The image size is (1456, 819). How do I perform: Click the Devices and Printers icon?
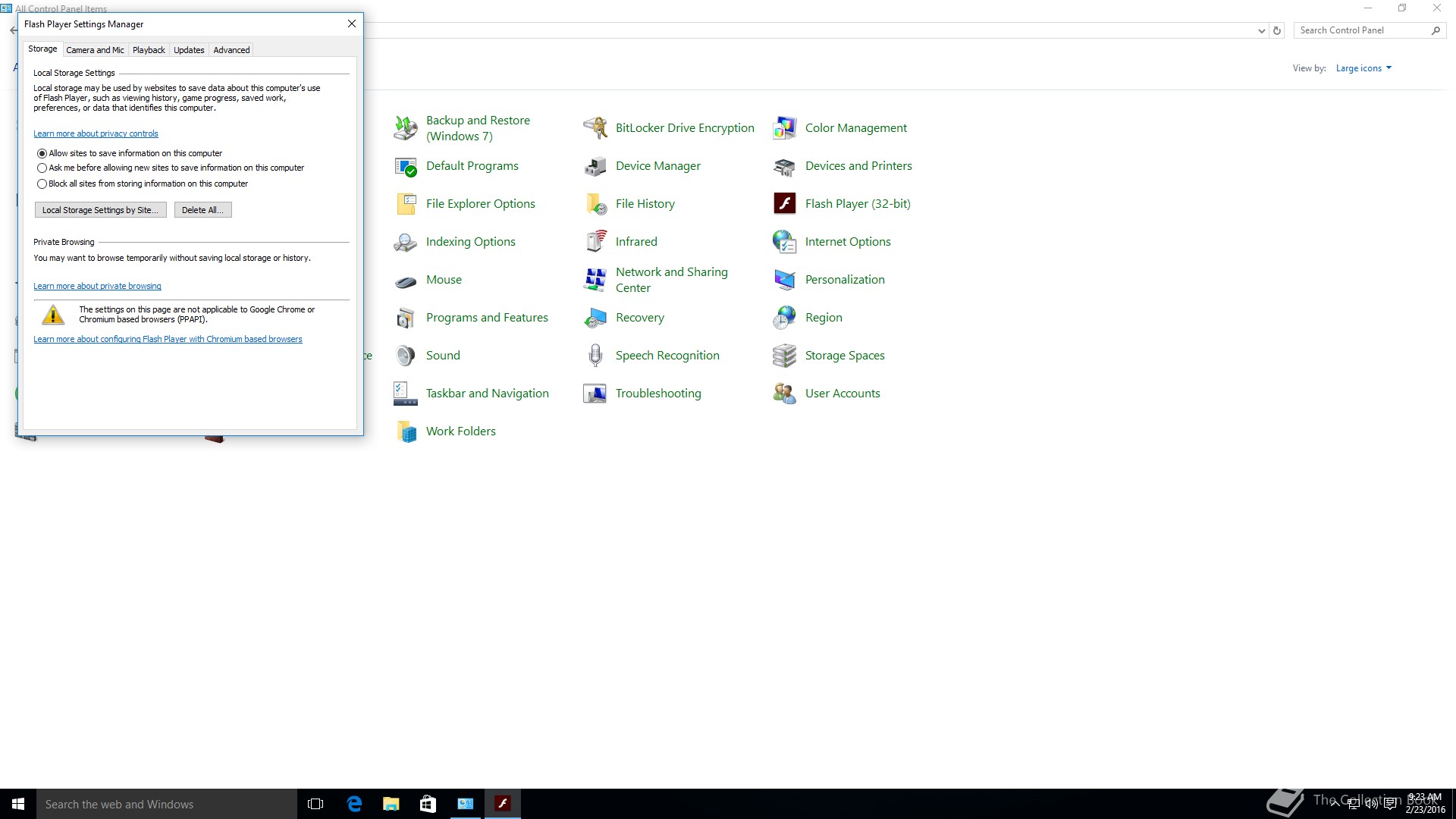[785, 166]
